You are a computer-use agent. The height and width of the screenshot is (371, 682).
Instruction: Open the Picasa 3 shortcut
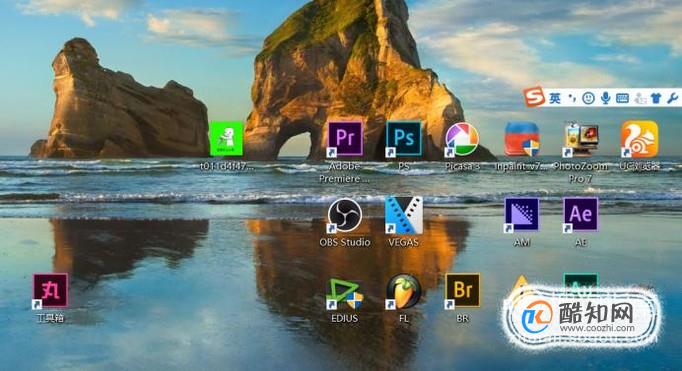[x=462, y=139]
